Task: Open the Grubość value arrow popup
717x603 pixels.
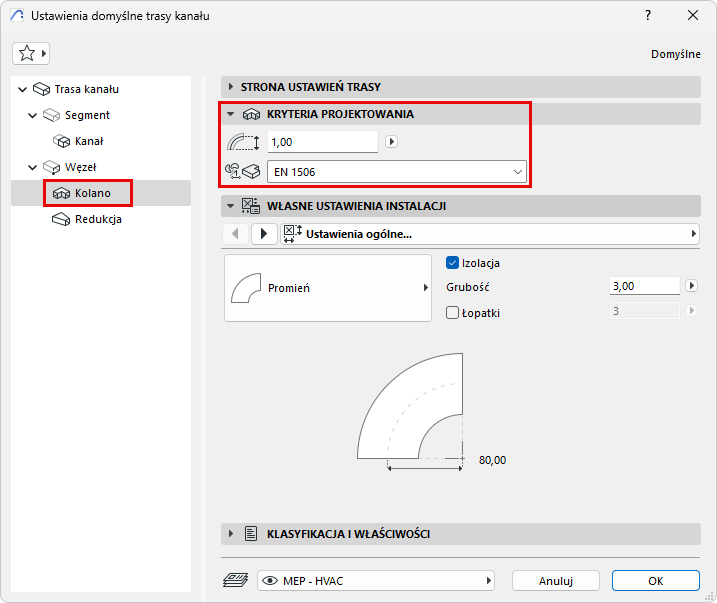Action: point(691,286)
